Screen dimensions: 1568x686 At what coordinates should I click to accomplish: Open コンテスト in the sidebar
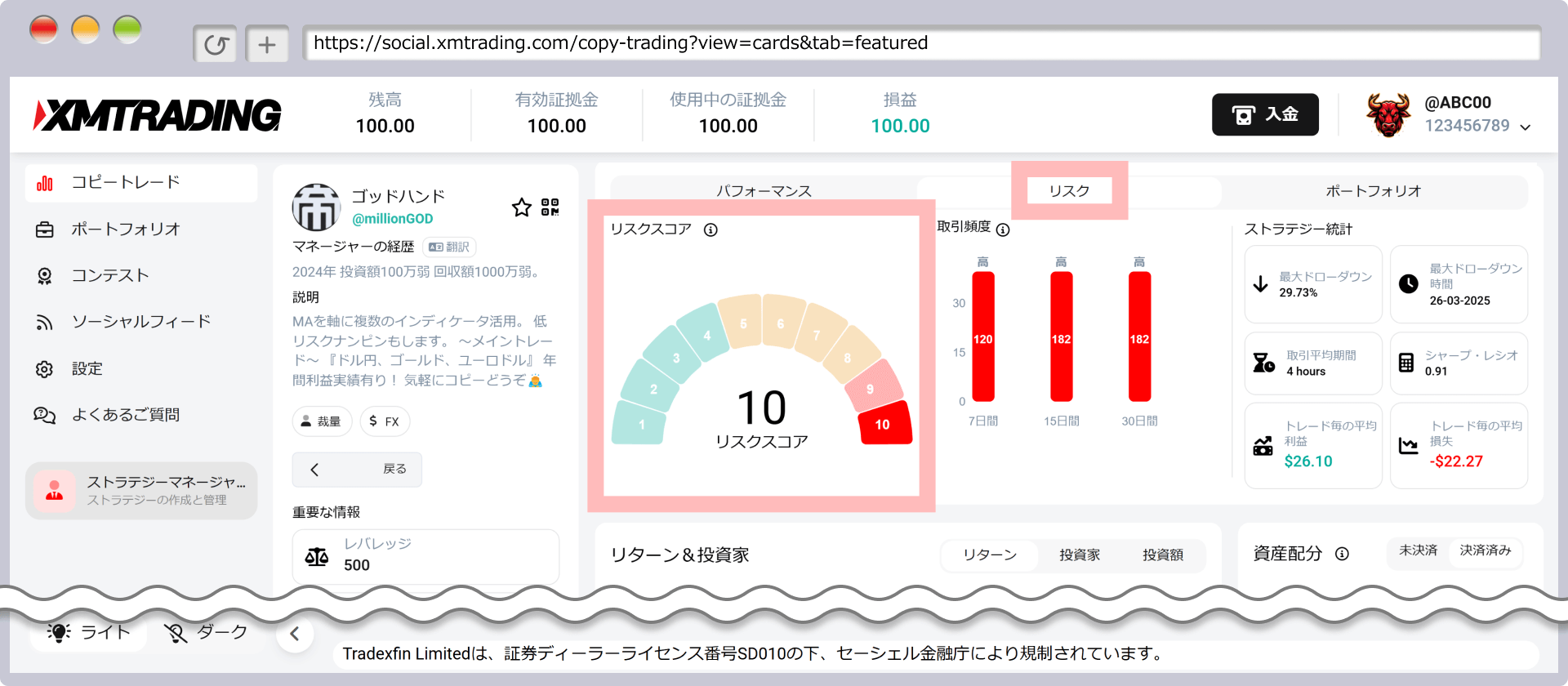pos(109,276)
